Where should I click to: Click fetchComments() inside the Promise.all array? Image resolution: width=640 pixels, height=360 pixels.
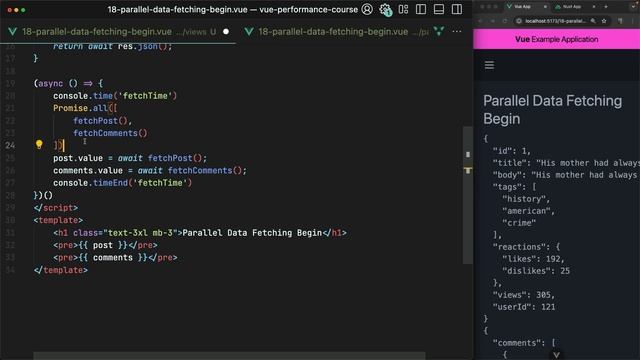[x=110, y=133]
